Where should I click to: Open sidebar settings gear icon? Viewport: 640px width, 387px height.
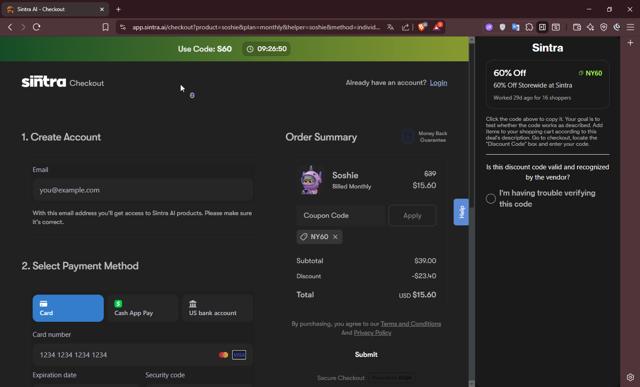[x=630, y=377]
